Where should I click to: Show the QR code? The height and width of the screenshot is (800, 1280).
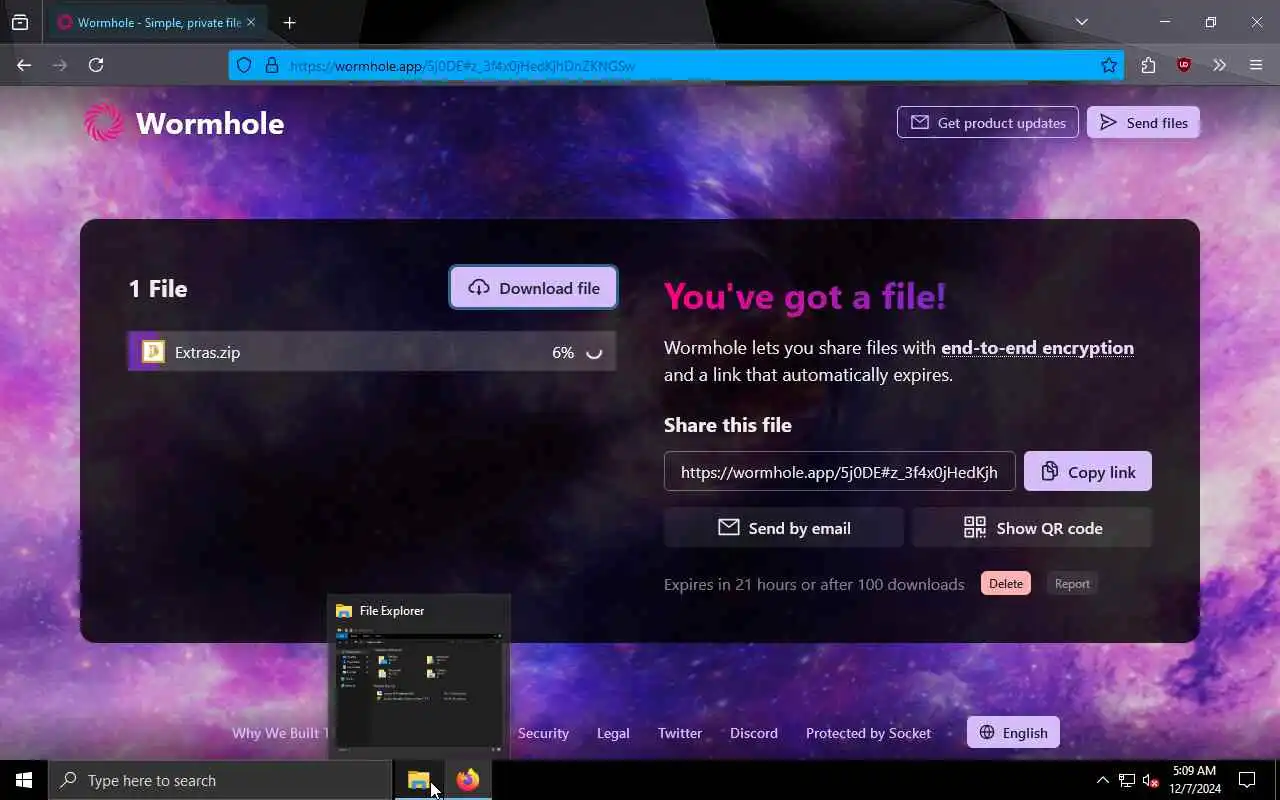(1032, 528)
